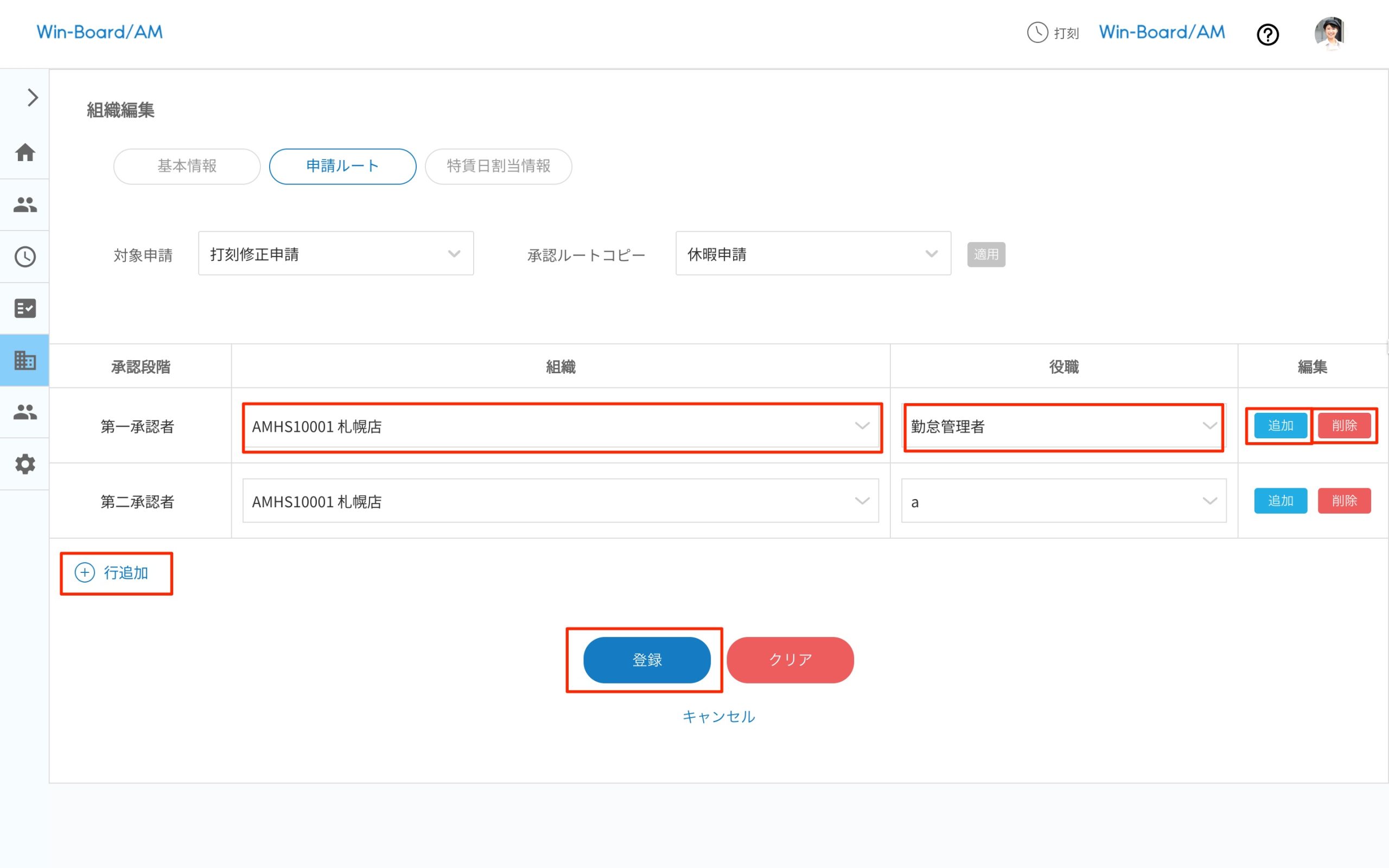Image resolution: width=1389 pixels, height=868 pixels.
Task: Open the Home icon in sidebar
Action: coord(24,152)
